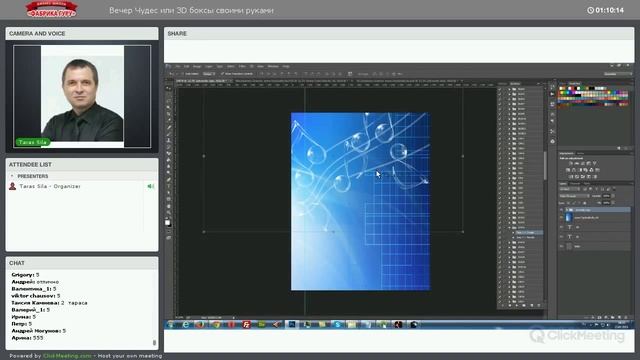Image resolution: width=640 pixels, height=360 pixels.
Task: Click the 01:10:14 session timer
Action: pyautogui.click(x=605, y=10)
